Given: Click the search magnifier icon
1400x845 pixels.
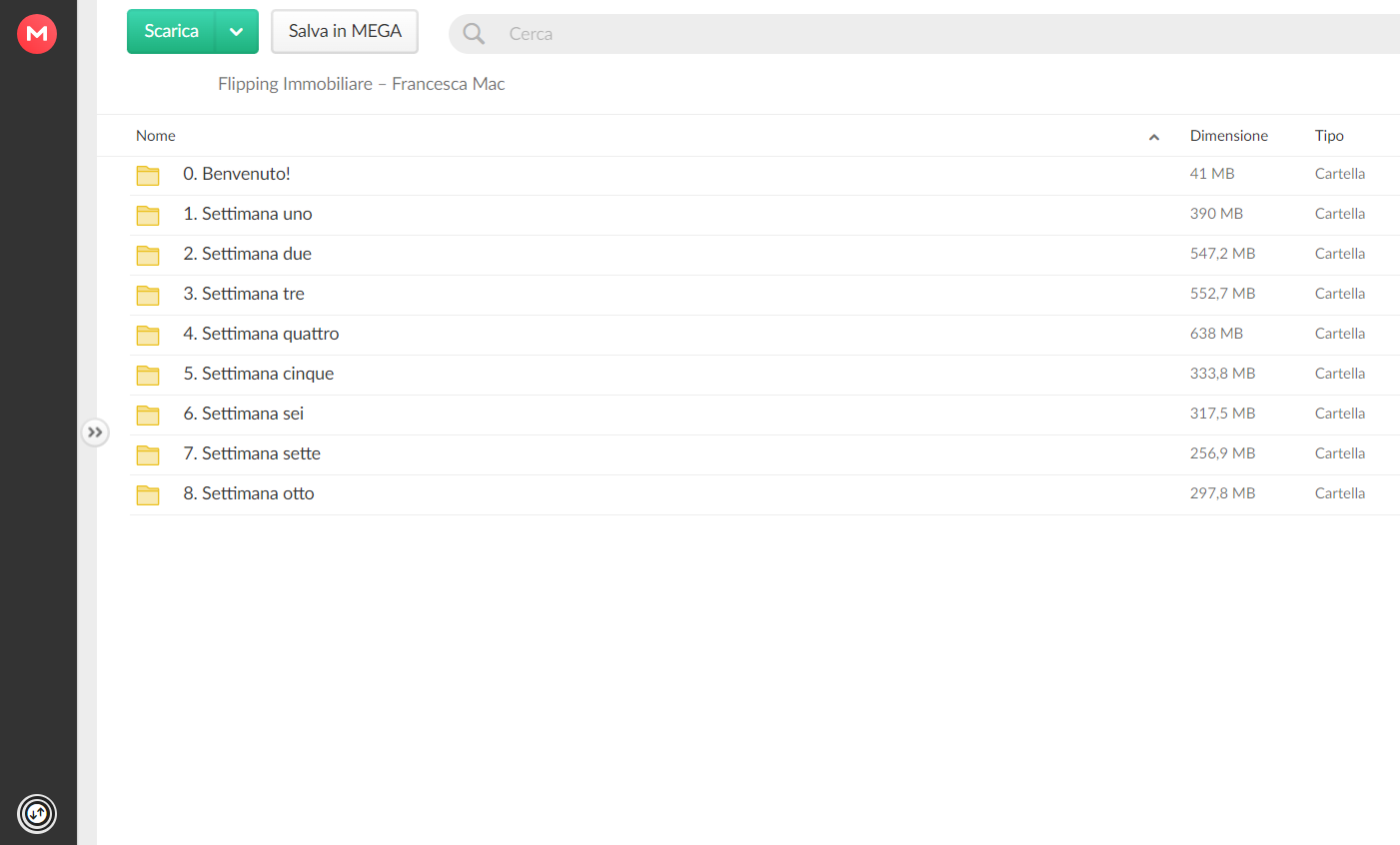Looking at the screenshot, I should [x=474, y=34].
